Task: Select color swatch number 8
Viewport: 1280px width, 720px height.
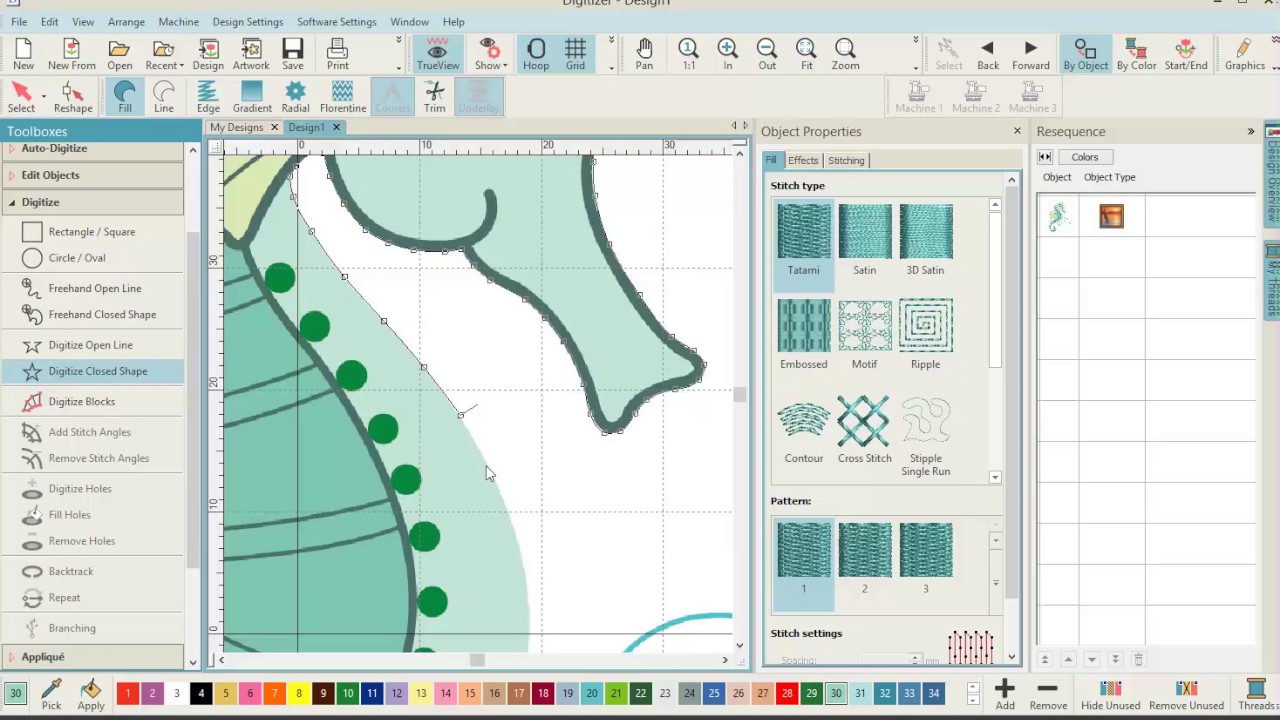Action: click(x=299, y=693)
